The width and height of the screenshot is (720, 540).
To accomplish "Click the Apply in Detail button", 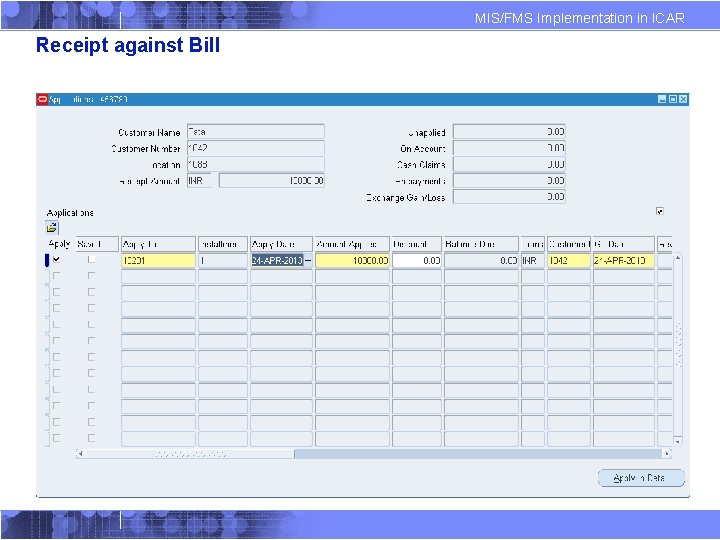I will [x=641, y=478].
